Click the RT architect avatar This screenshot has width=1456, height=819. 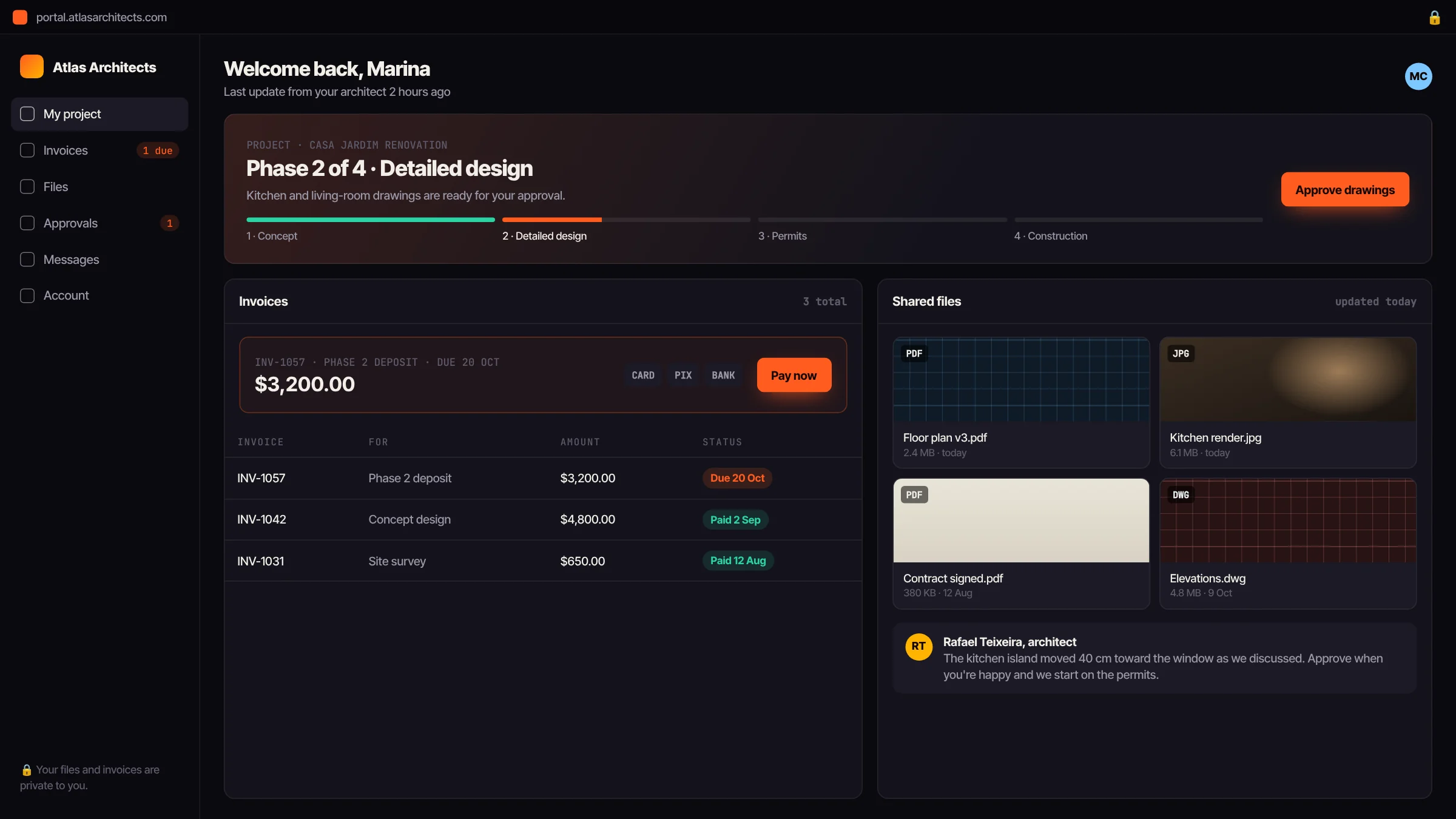tap(918, 647)
